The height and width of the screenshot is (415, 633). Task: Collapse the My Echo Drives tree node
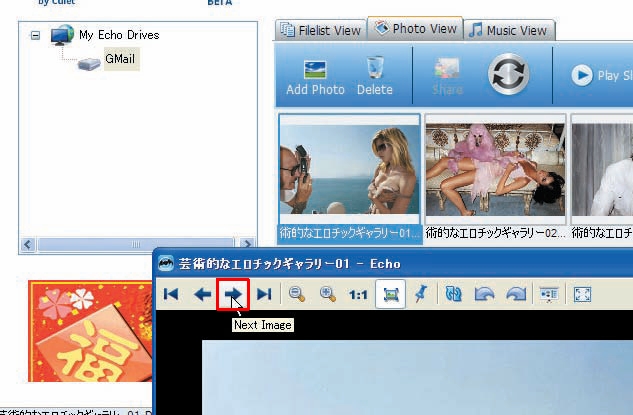36,36
